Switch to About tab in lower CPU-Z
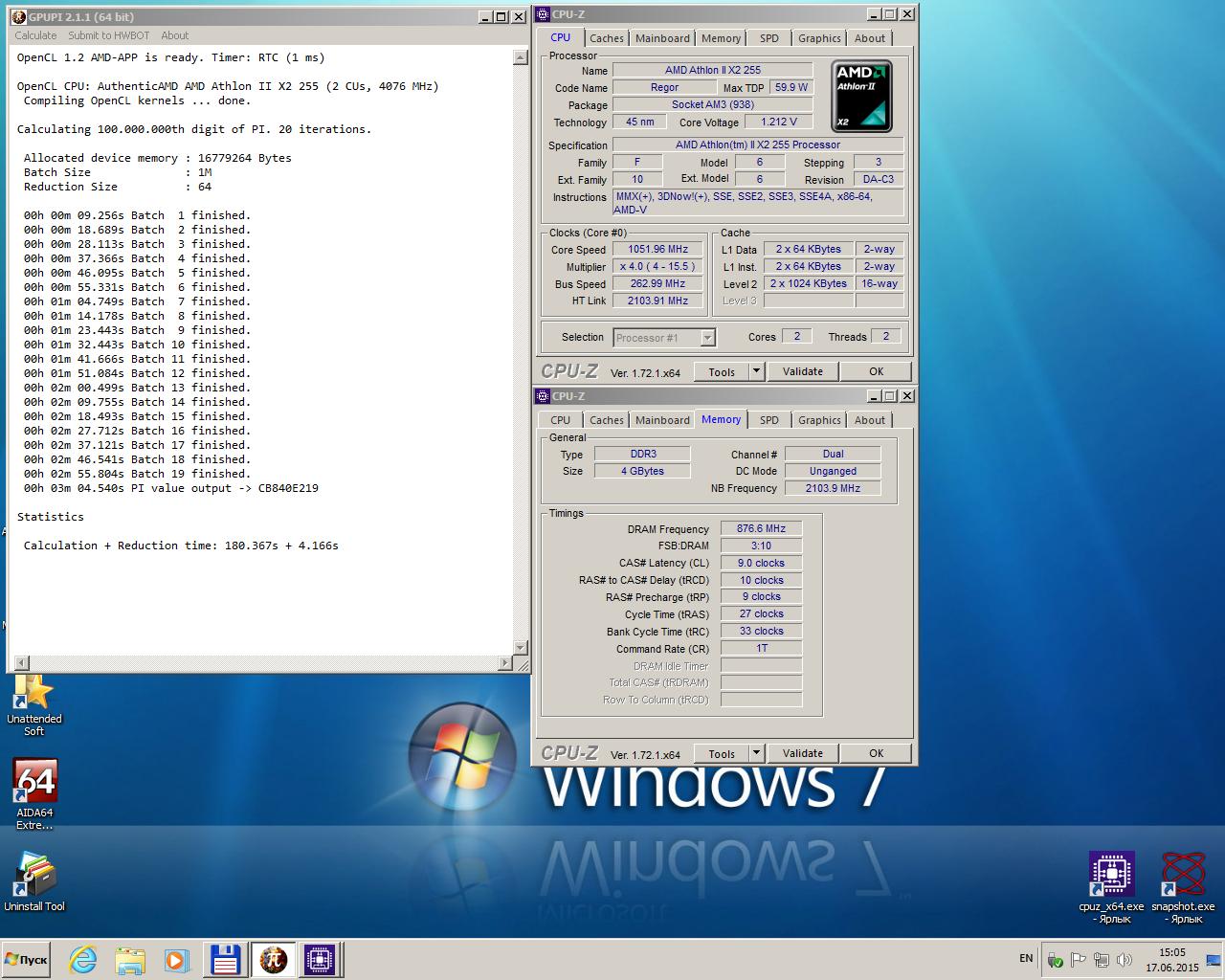Image resolution: width=1225 pixels, height=980 pixels. tap(870, 420)
